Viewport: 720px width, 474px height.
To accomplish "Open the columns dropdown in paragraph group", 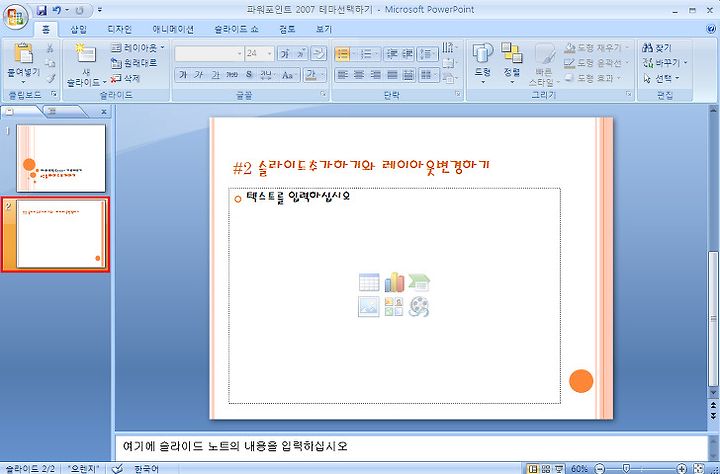I will tap(428, 74).
